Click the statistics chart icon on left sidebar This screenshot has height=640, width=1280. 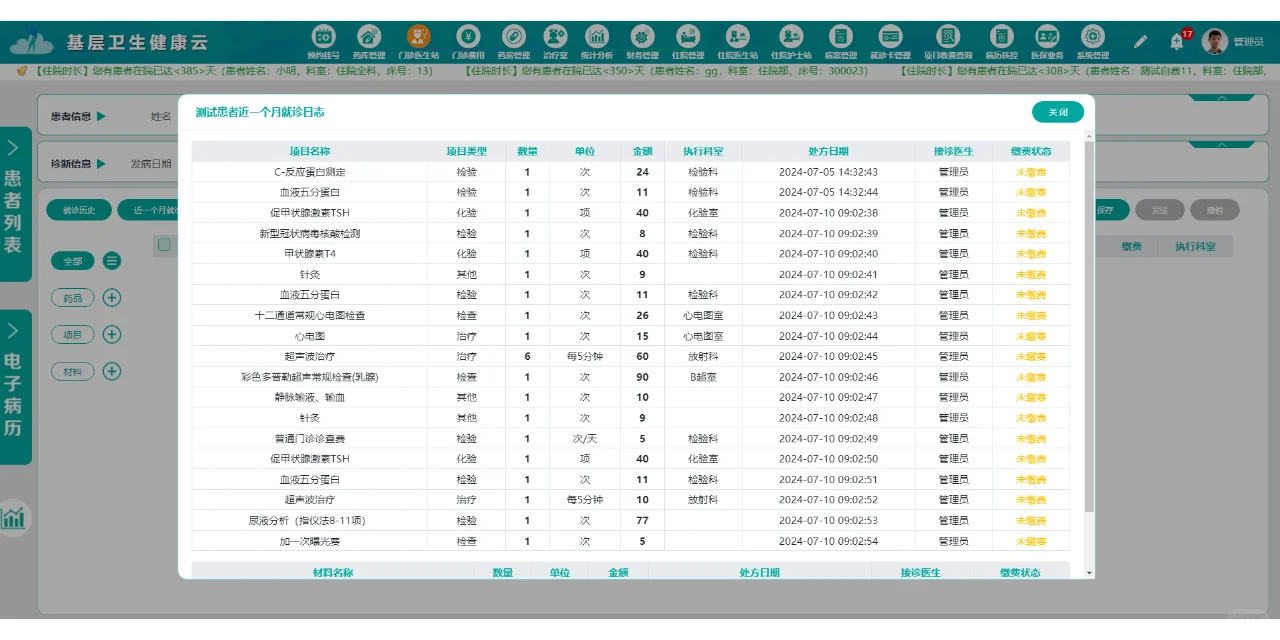click(x=14, y=518)
